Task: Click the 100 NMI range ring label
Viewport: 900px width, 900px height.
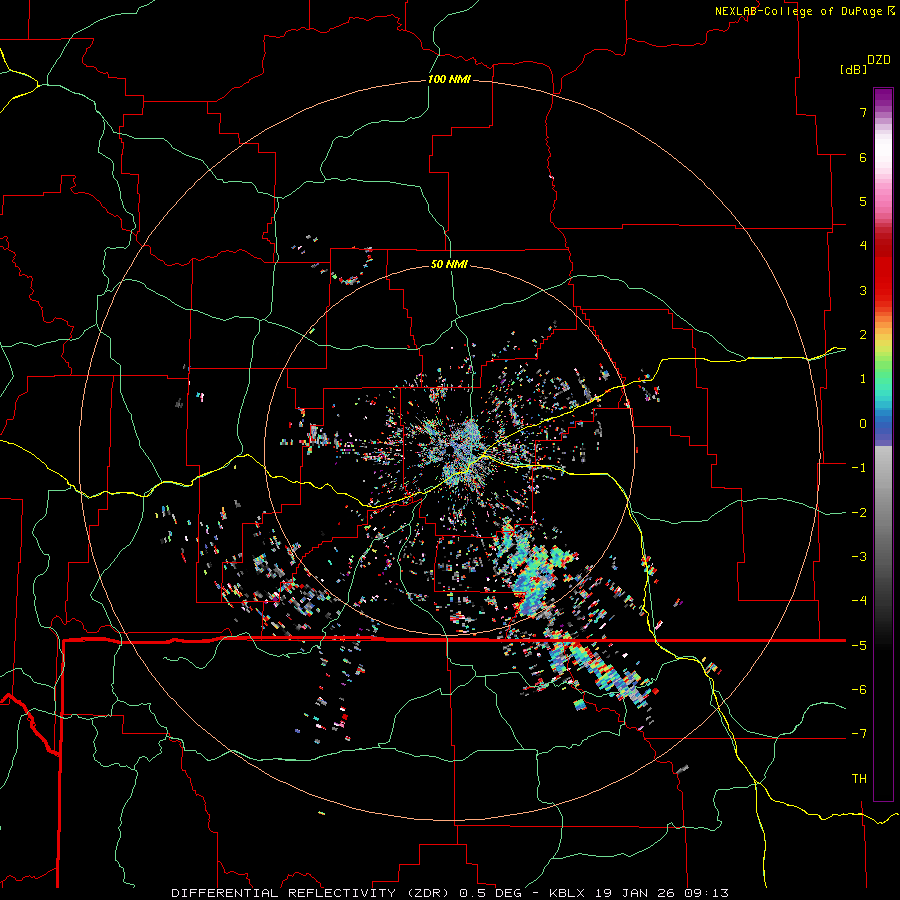Action: coord(449,79)
